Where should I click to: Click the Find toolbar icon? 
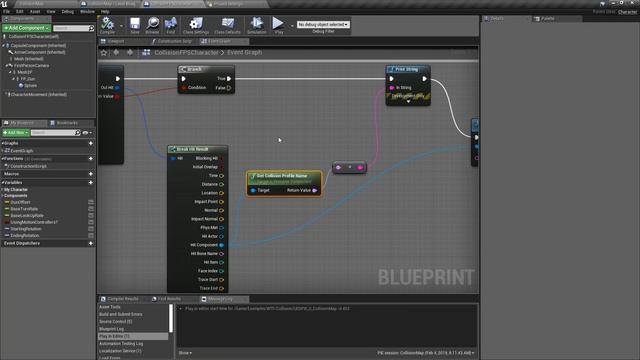171,24
